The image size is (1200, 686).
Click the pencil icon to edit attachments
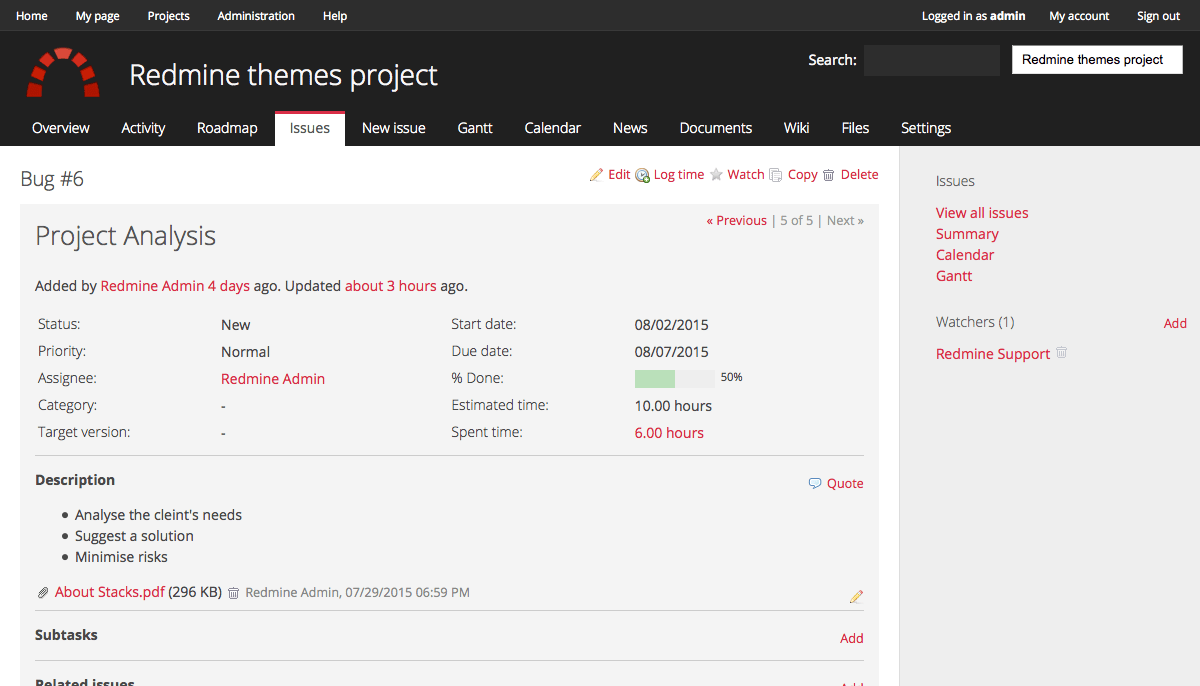pos(856,597)
